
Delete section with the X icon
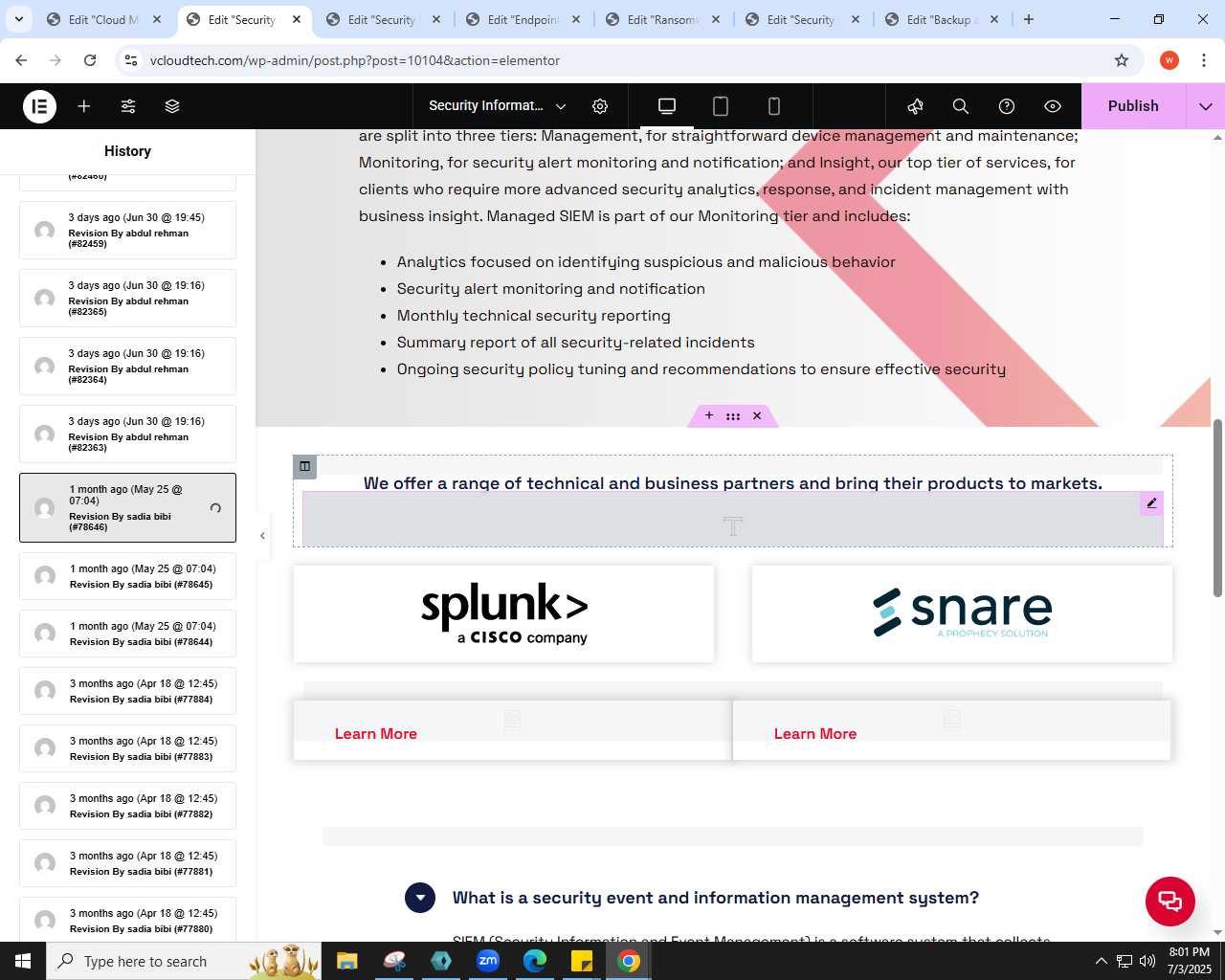click(757, 415)
